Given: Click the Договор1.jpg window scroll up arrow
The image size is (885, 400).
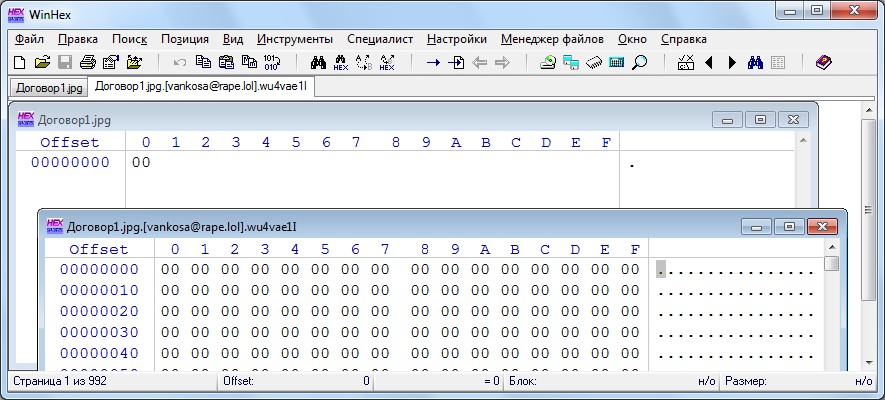Looking at the screenshot, I should 802,141.
